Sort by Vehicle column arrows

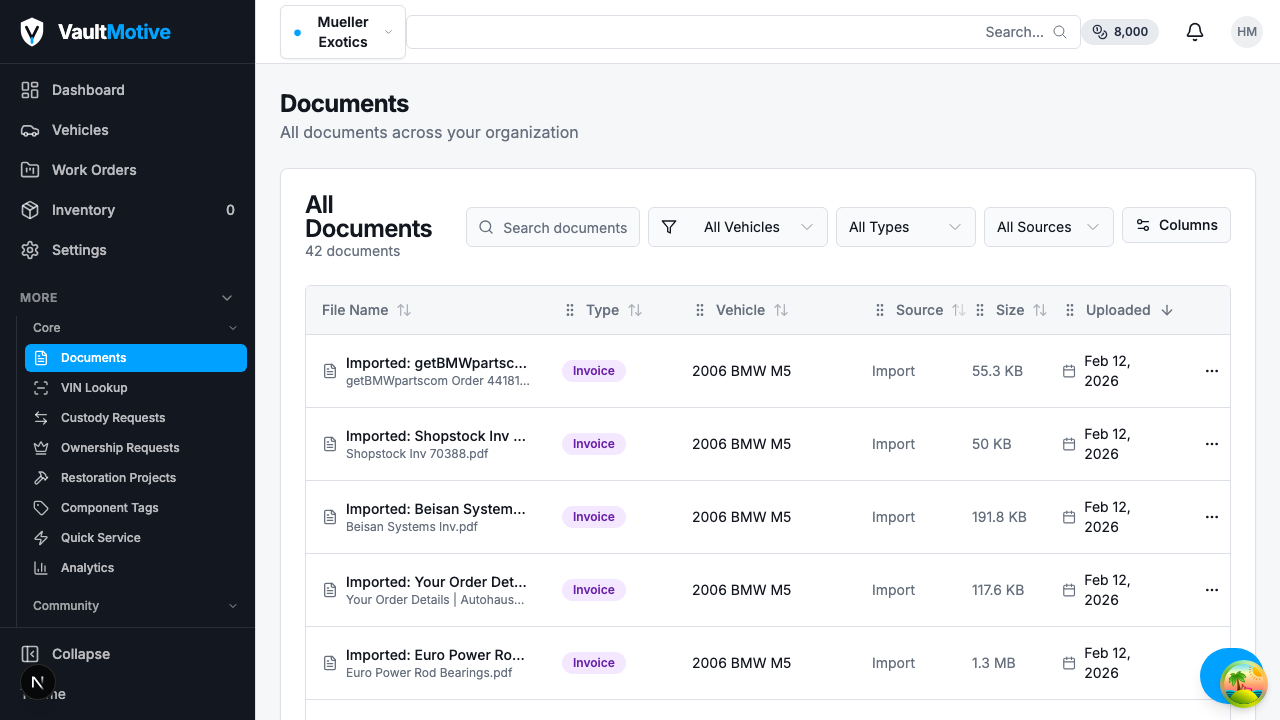(x=781, y=310)
